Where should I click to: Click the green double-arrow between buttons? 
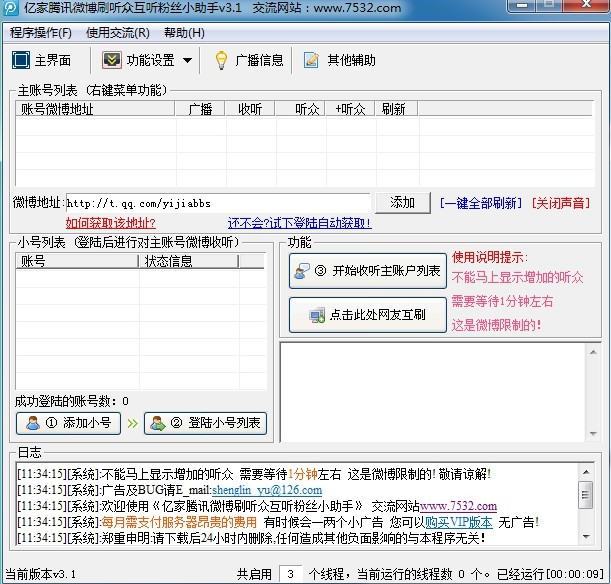(132, 423)
